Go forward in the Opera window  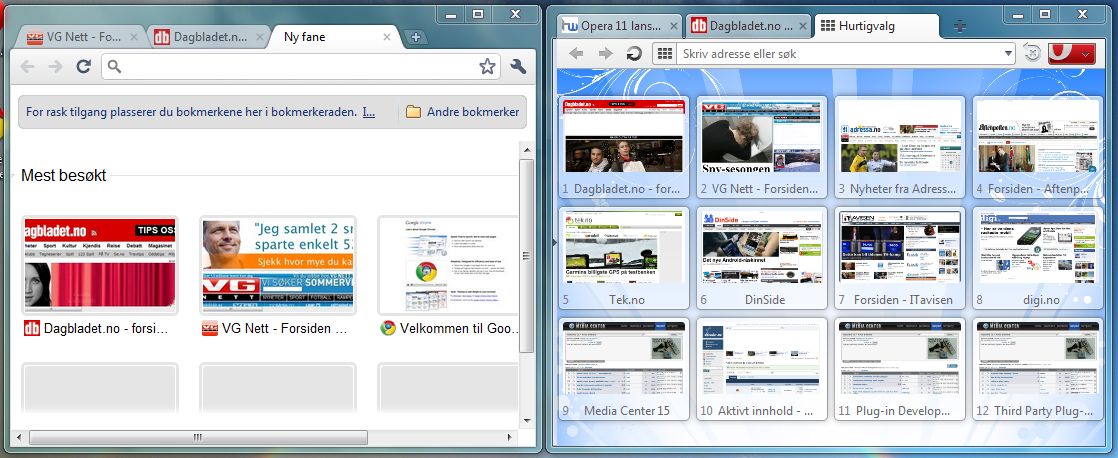tap(605, 54)
